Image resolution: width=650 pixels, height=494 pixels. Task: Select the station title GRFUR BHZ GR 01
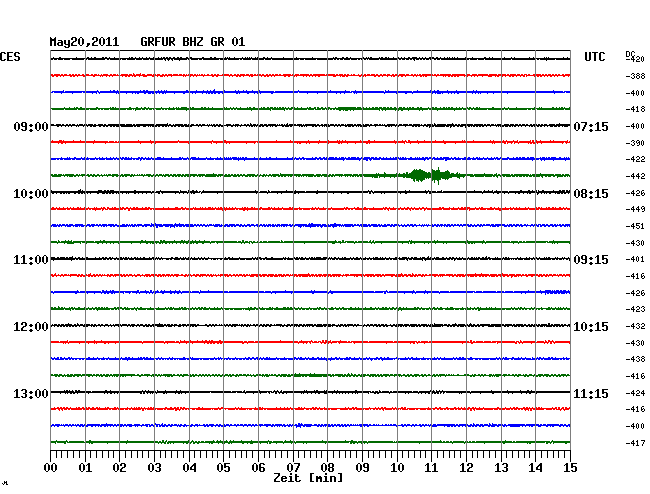coord(193,42)
